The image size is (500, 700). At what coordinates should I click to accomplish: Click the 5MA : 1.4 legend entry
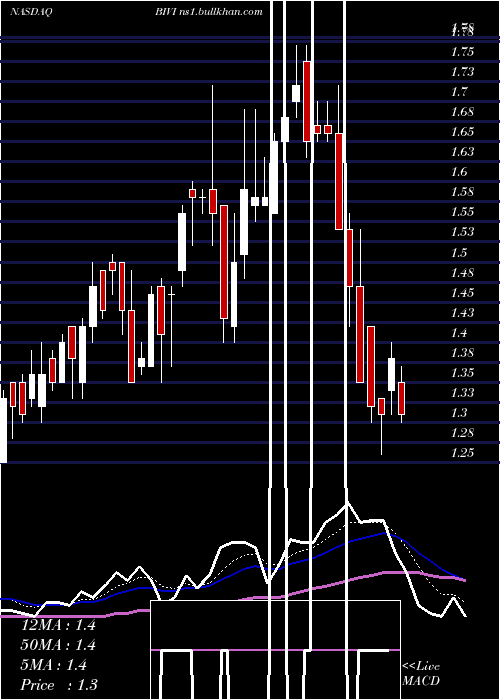pos(55,665)
